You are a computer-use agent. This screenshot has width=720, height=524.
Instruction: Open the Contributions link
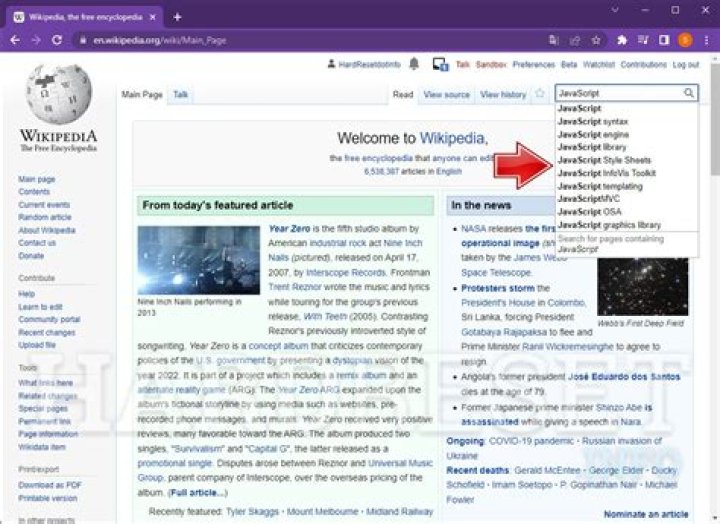coord(643,64)
